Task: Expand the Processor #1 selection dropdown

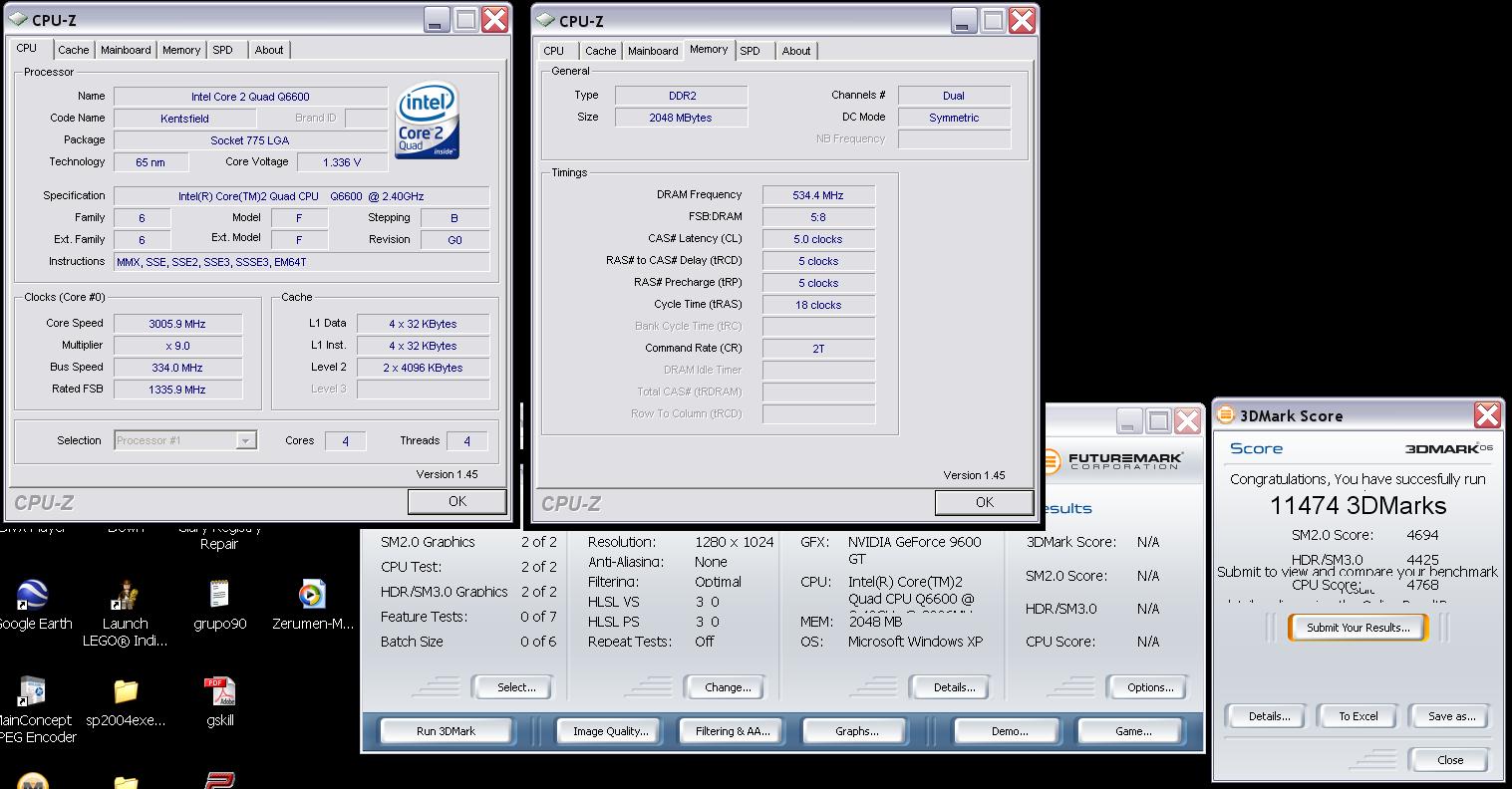Action: [x=245, y=440]
